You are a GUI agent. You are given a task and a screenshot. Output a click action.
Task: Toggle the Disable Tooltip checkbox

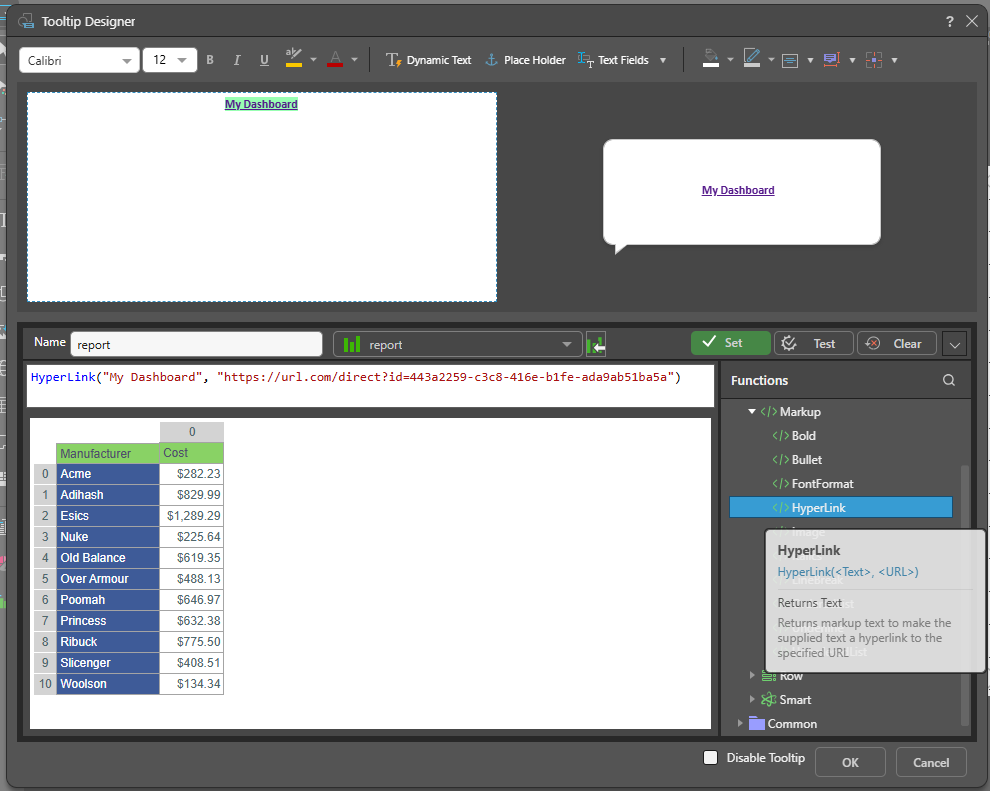point(710,758)
